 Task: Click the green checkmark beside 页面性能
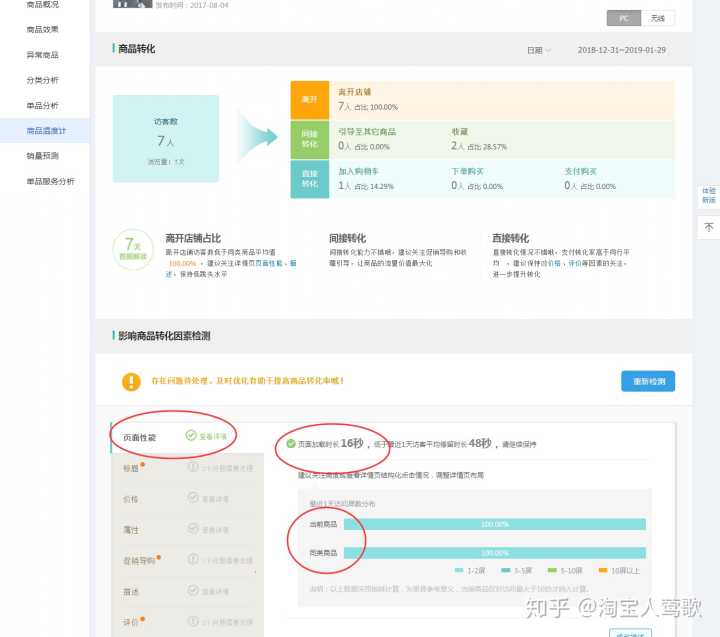[190, 436]
